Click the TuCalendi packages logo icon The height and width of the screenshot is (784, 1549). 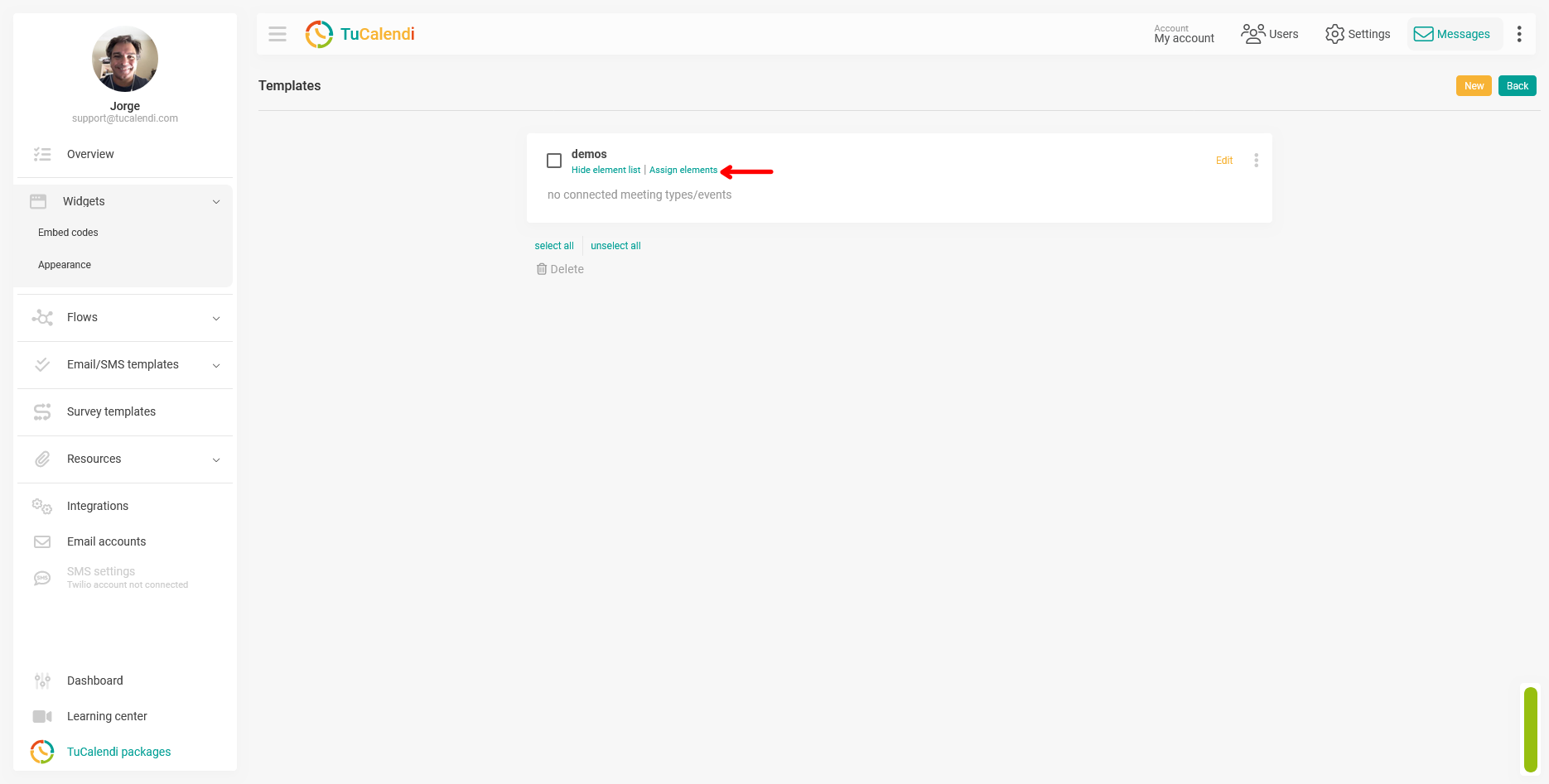pos(42,752)
